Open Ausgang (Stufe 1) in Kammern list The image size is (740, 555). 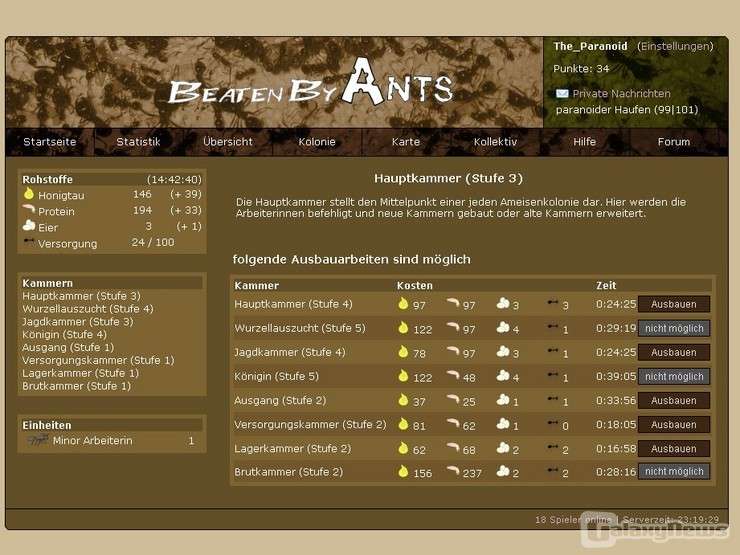pyautogui.click(x=68, y=347)
